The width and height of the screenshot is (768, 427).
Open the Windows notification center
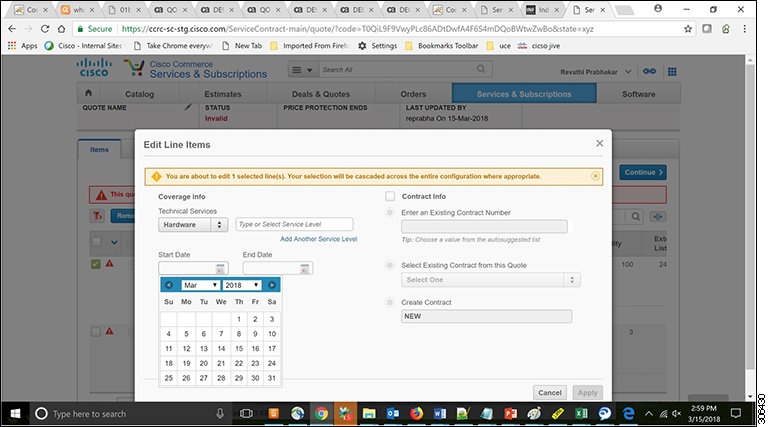click(x=736, y=414)
